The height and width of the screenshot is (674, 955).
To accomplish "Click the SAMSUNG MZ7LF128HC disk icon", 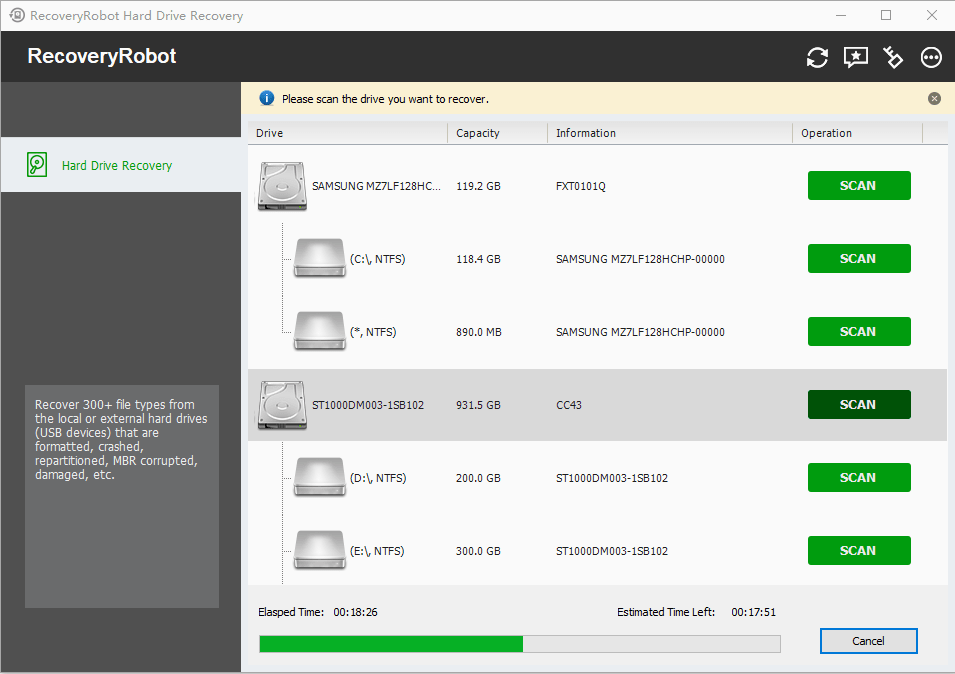I will click(282, 186).
